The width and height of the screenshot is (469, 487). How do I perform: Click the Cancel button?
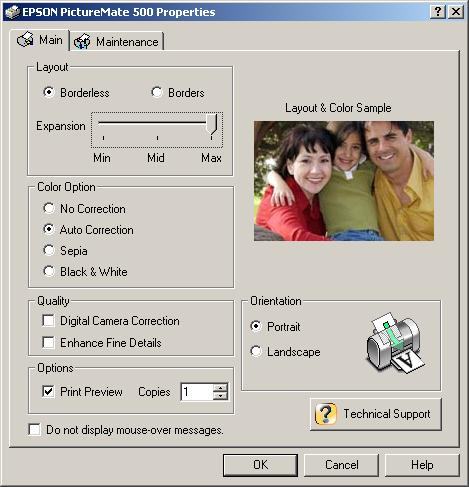click(342, 465)
